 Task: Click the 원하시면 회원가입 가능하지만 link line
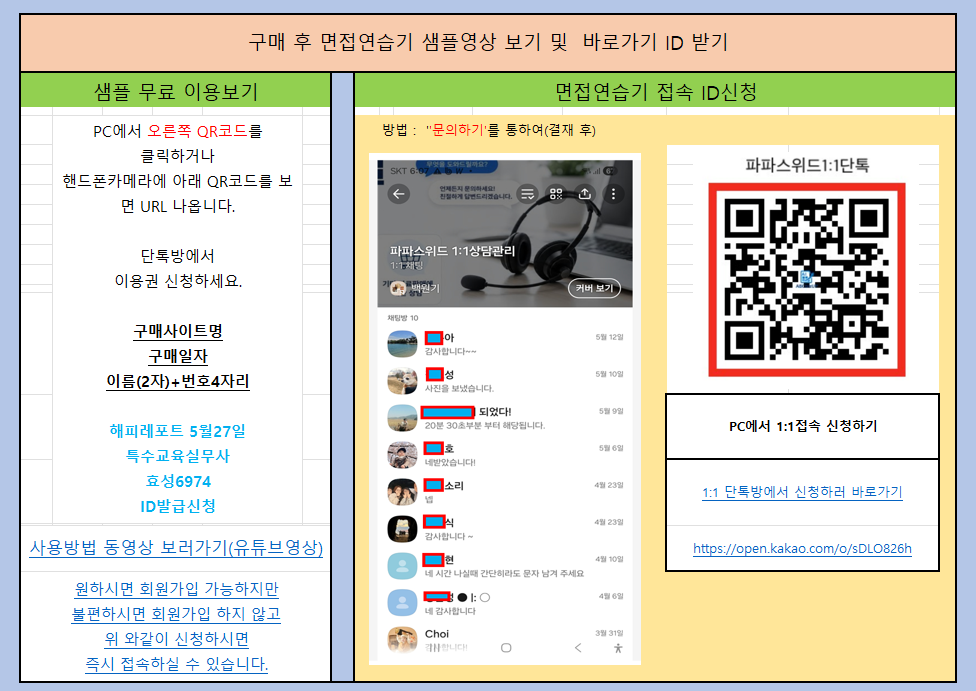tap(176, 589)
